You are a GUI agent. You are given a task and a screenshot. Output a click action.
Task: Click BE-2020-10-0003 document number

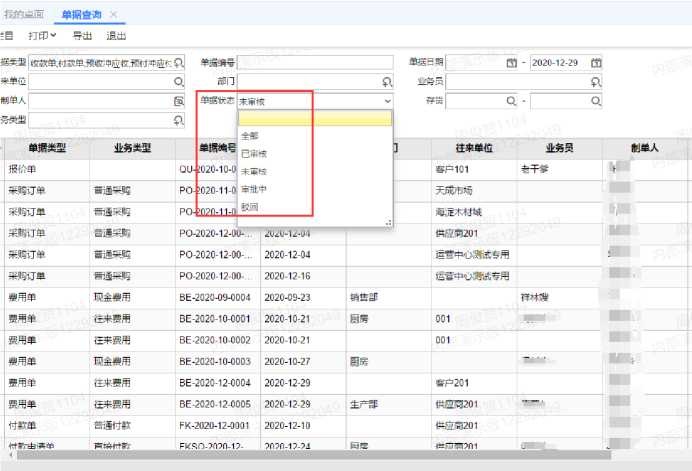215,362
